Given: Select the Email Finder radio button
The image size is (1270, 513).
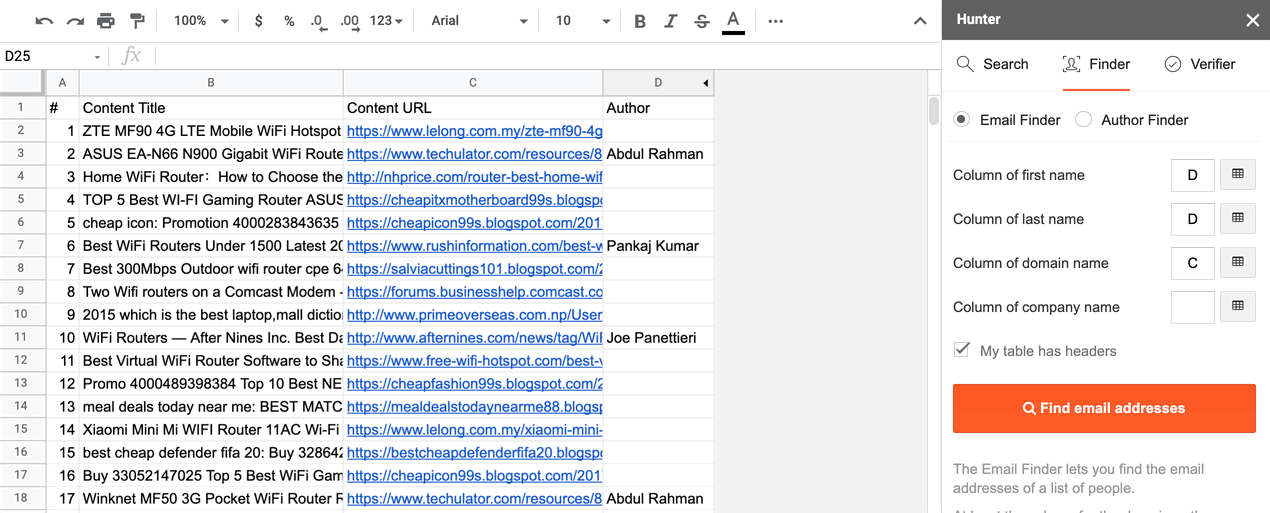Looking at the screenshot, I should point(962,120).
